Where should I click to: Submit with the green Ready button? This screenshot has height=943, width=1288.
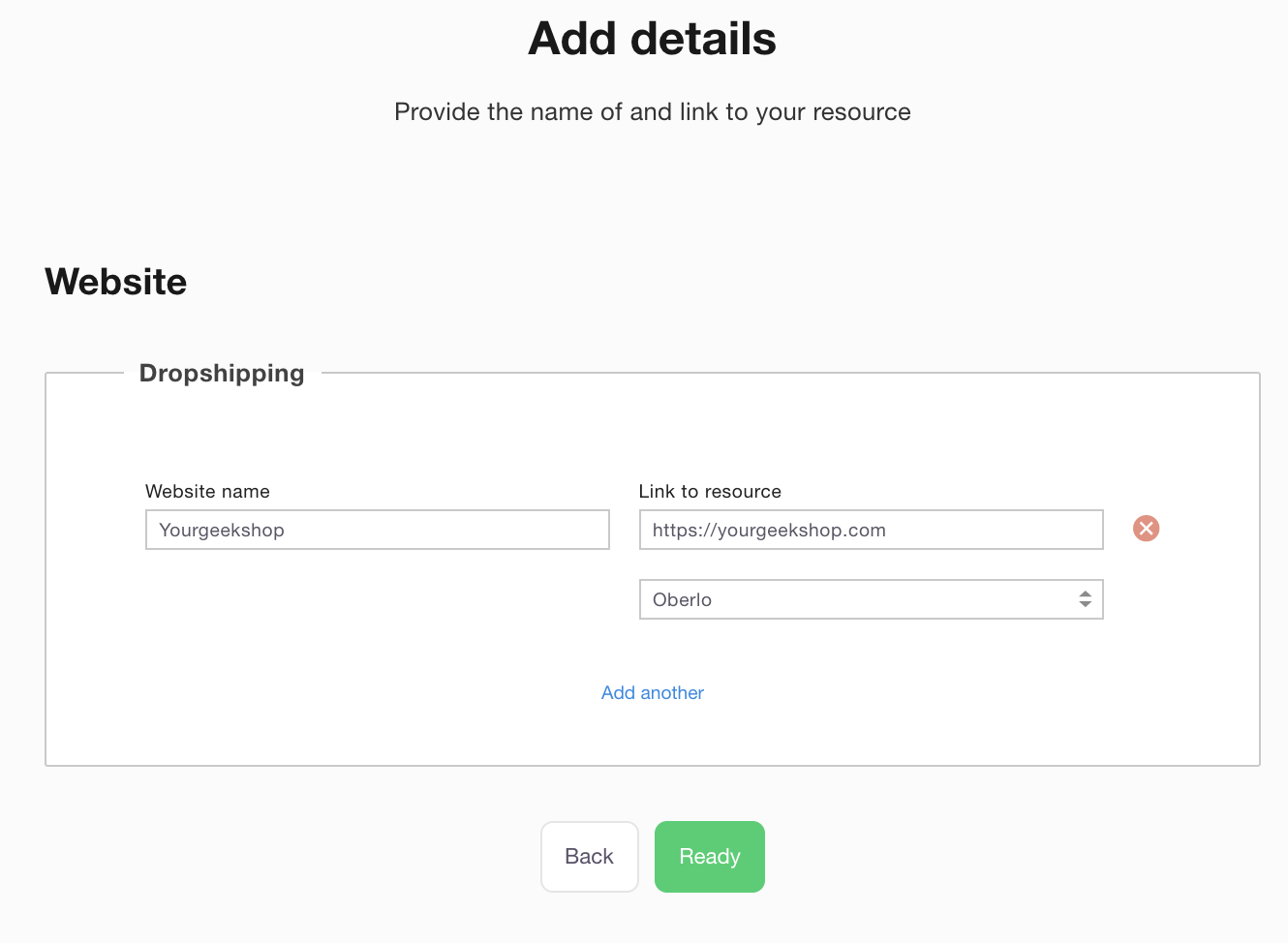[x=710, y=857]
